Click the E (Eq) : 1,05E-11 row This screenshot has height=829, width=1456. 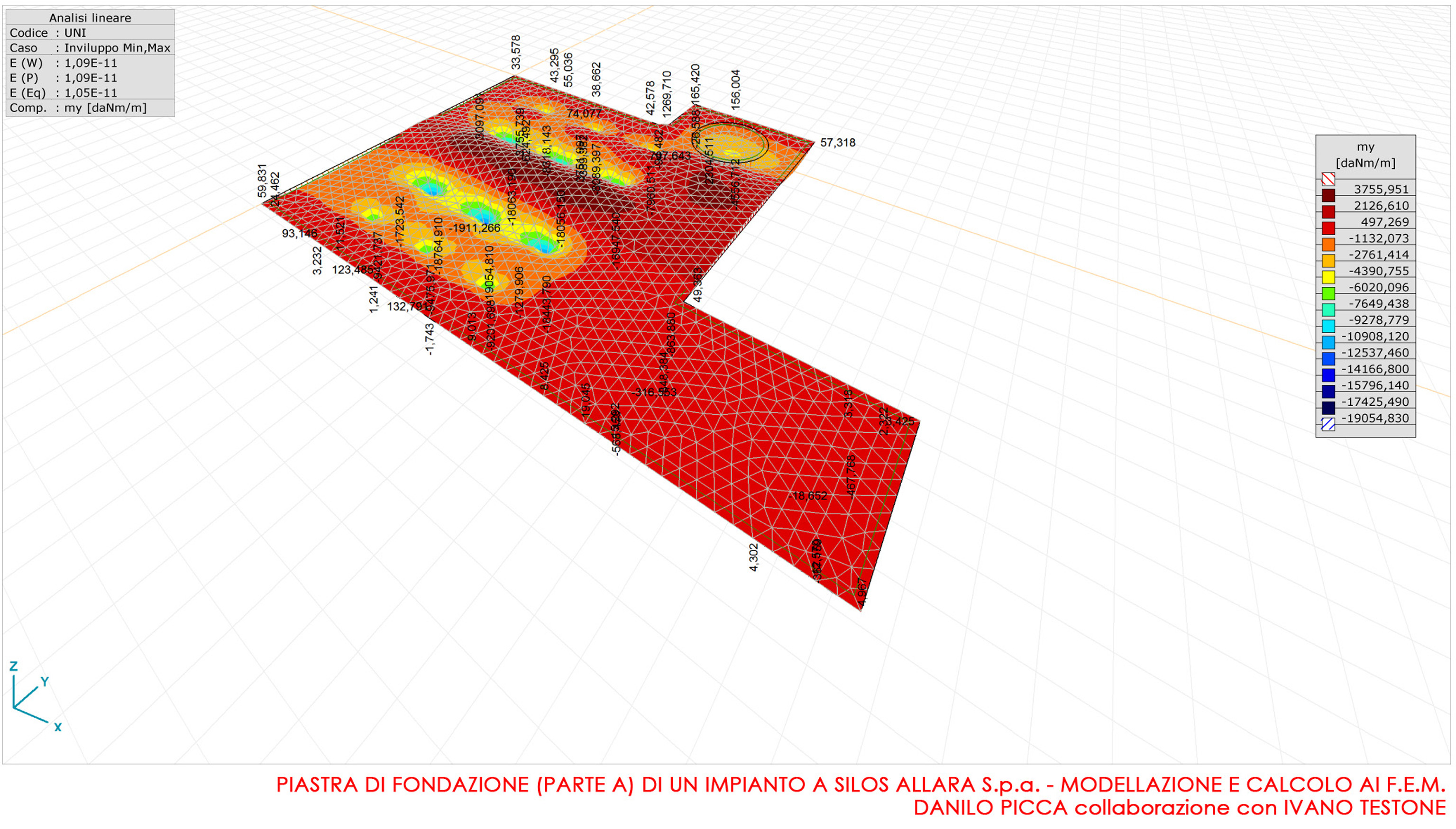pyautogui.click(x=90, y=92)
